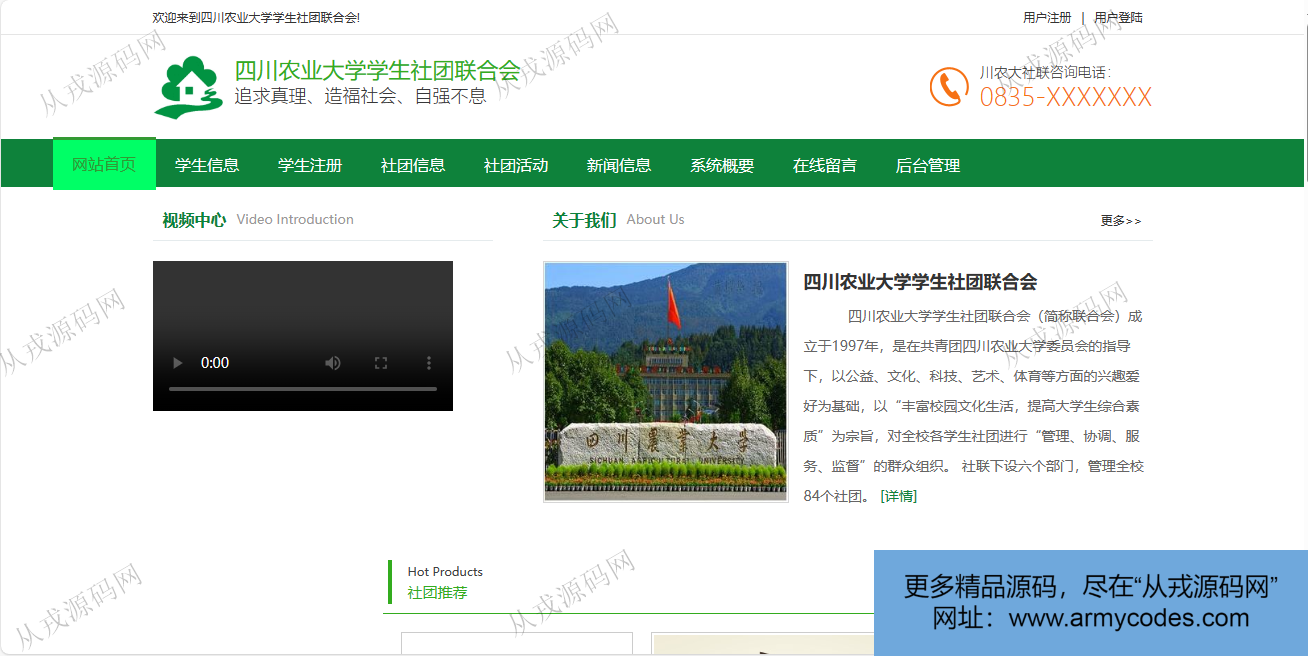Screen dimensions: 1308x656
Task: Open the 系统概要 menu item
Action: pos(722,165)
